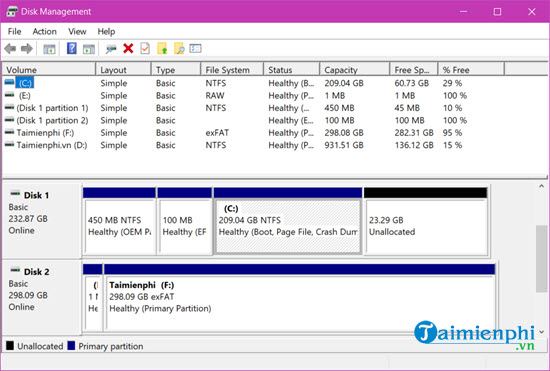
Task: Open the View menu
Action: tap(77, 32)
